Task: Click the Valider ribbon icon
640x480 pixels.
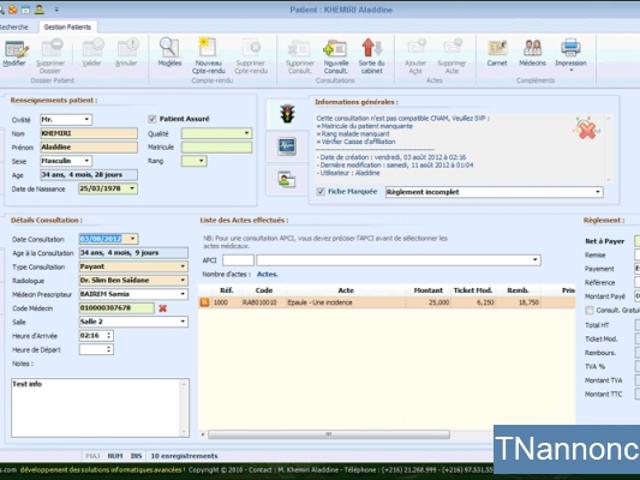Action: click(x=93, y=48)
